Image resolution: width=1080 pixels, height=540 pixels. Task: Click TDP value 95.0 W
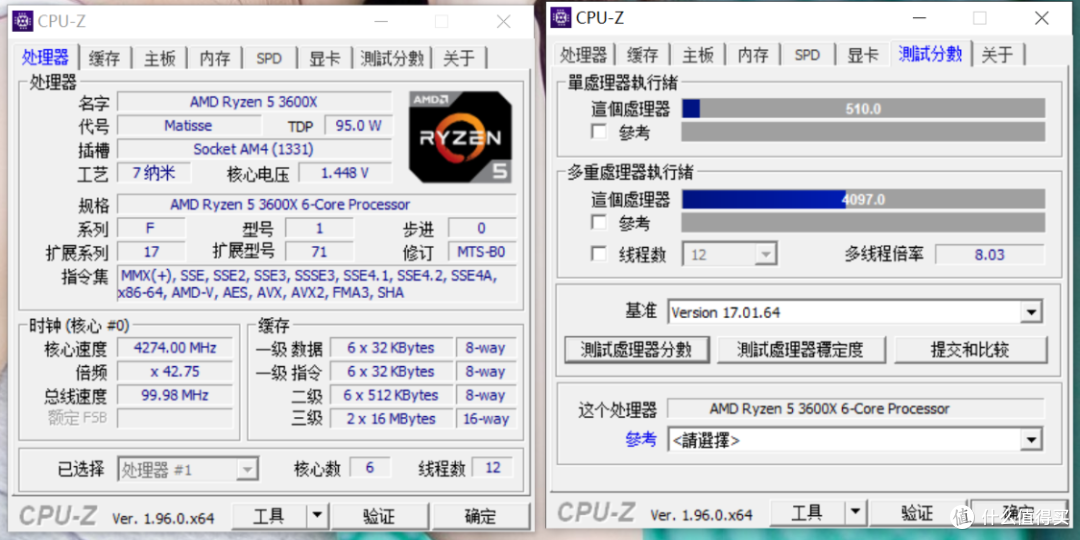point(358,125)
